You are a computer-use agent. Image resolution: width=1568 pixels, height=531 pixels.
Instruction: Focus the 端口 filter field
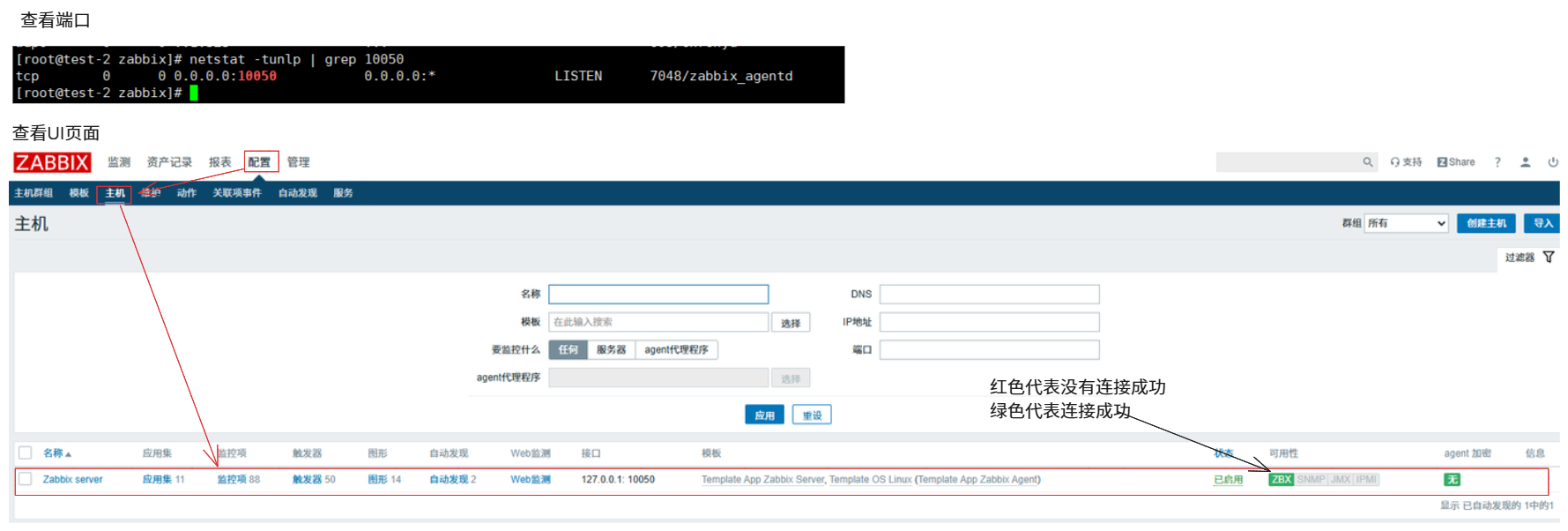[990, 350]
